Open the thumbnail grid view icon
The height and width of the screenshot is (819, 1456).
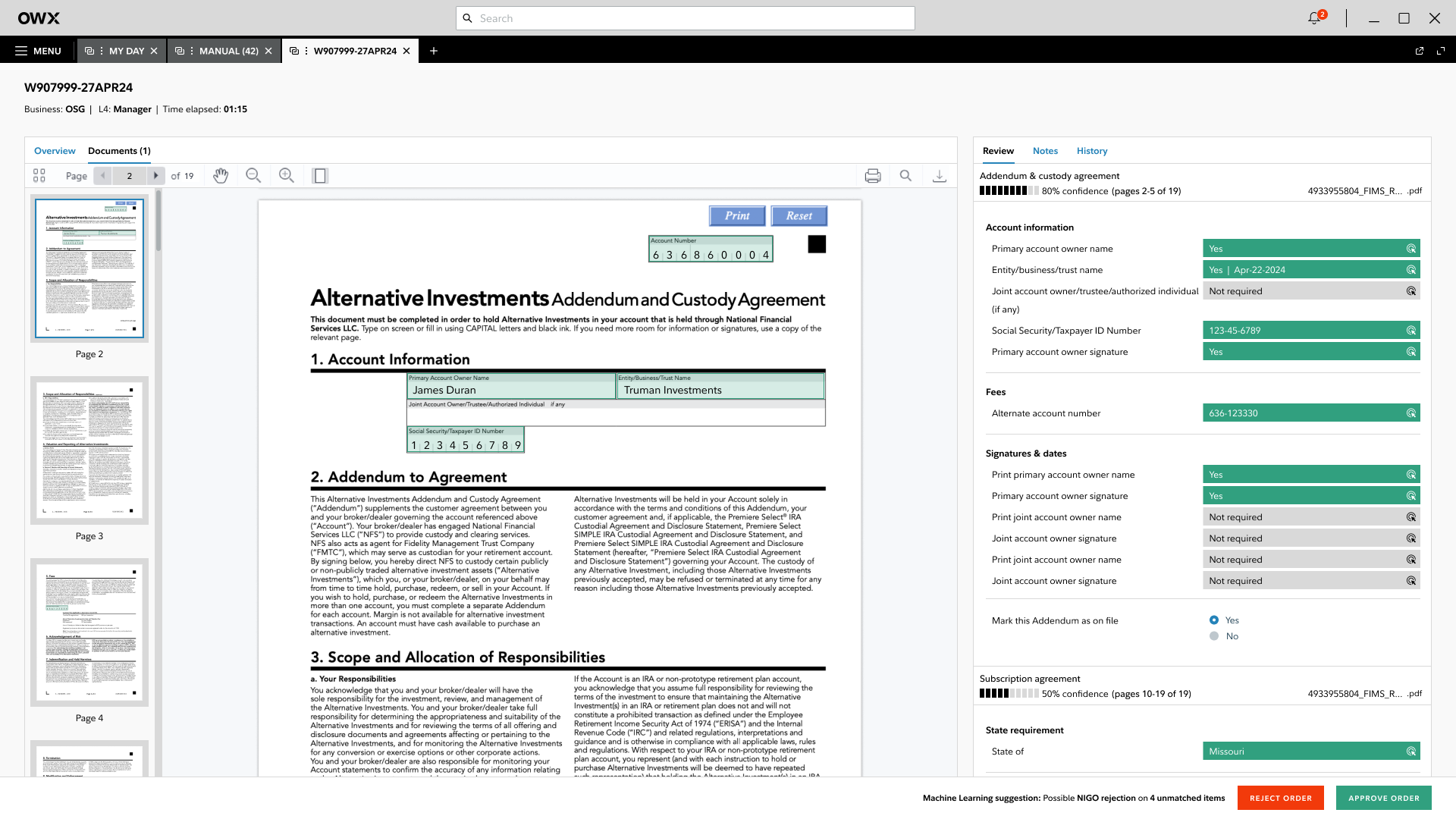click(39, 176)
